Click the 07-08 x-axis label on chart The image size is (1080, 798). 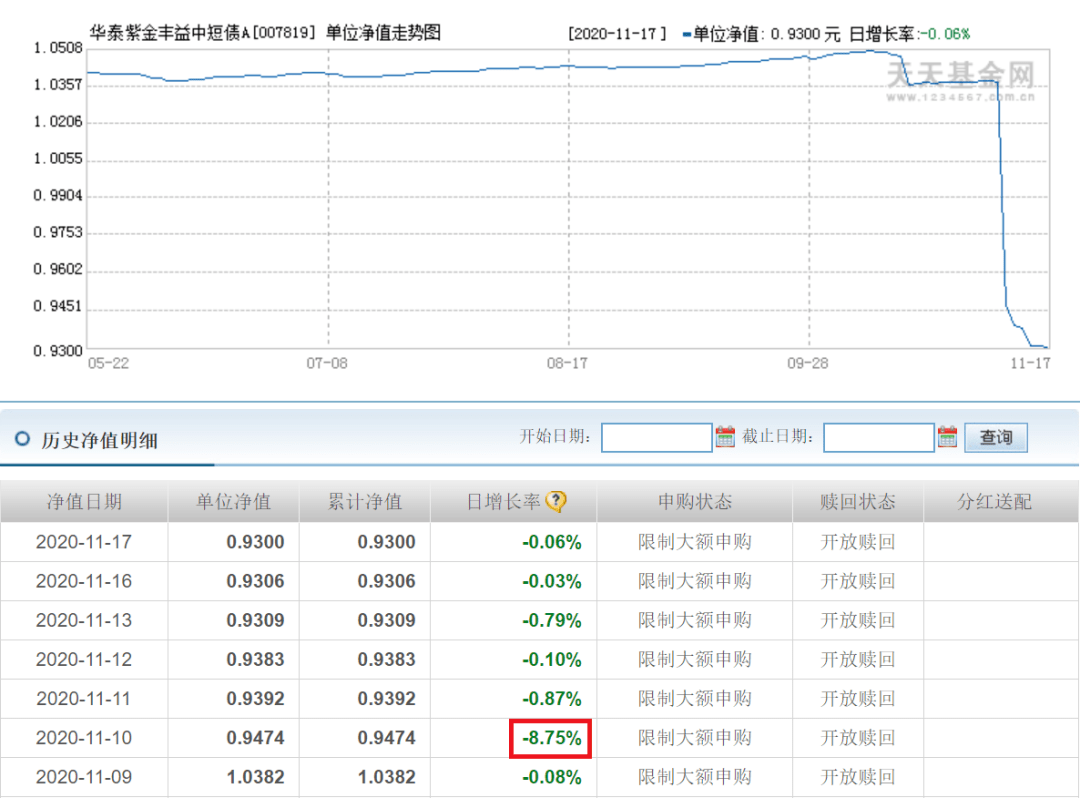click(327, 363)
